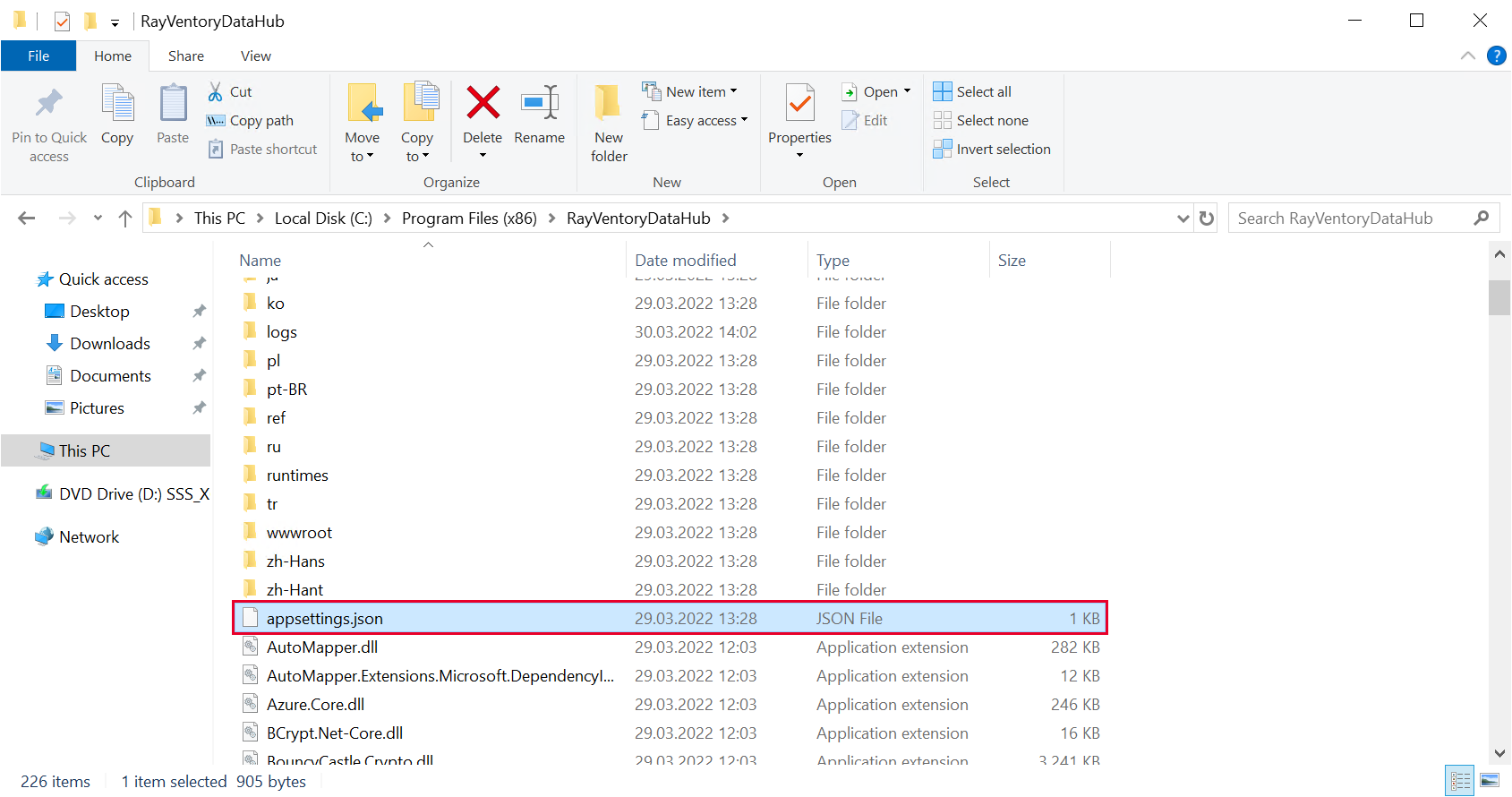1512x797 pixels.
Task: Click the Cut scissors icon
Action: pos(216,91)
